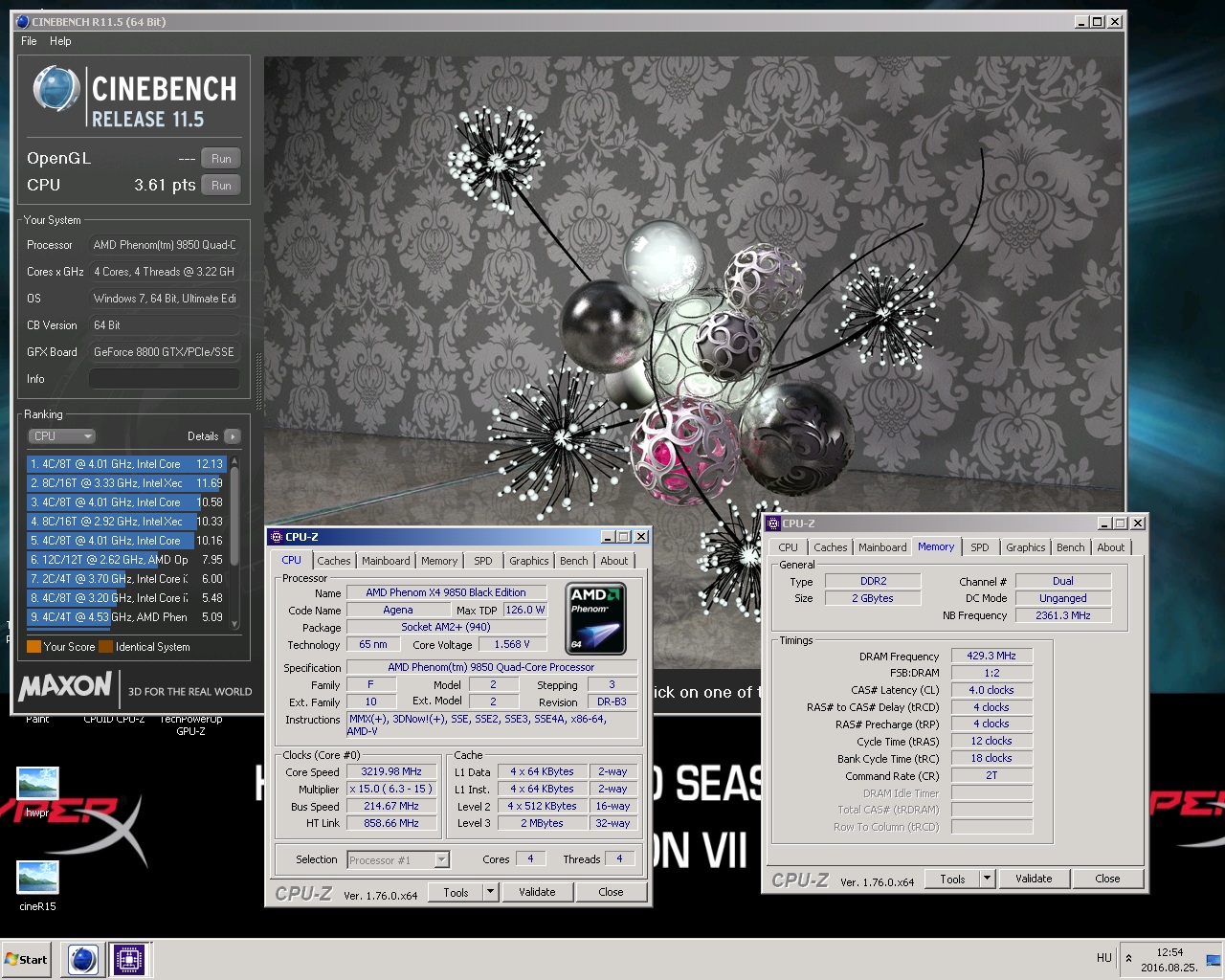
Task: Open the Windows Start button
Action: [27, 959]
